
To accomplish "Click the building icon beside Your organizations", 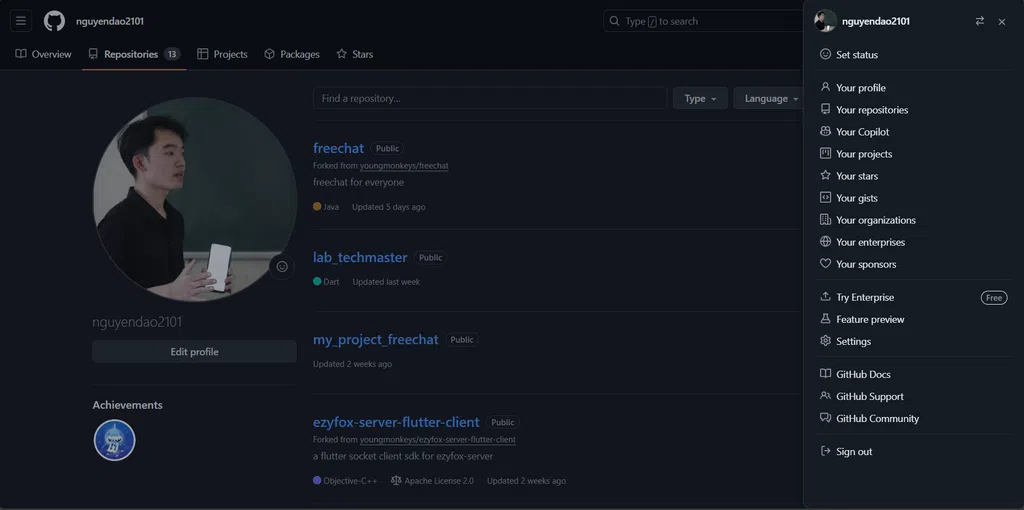I will [x=825, y=219].
